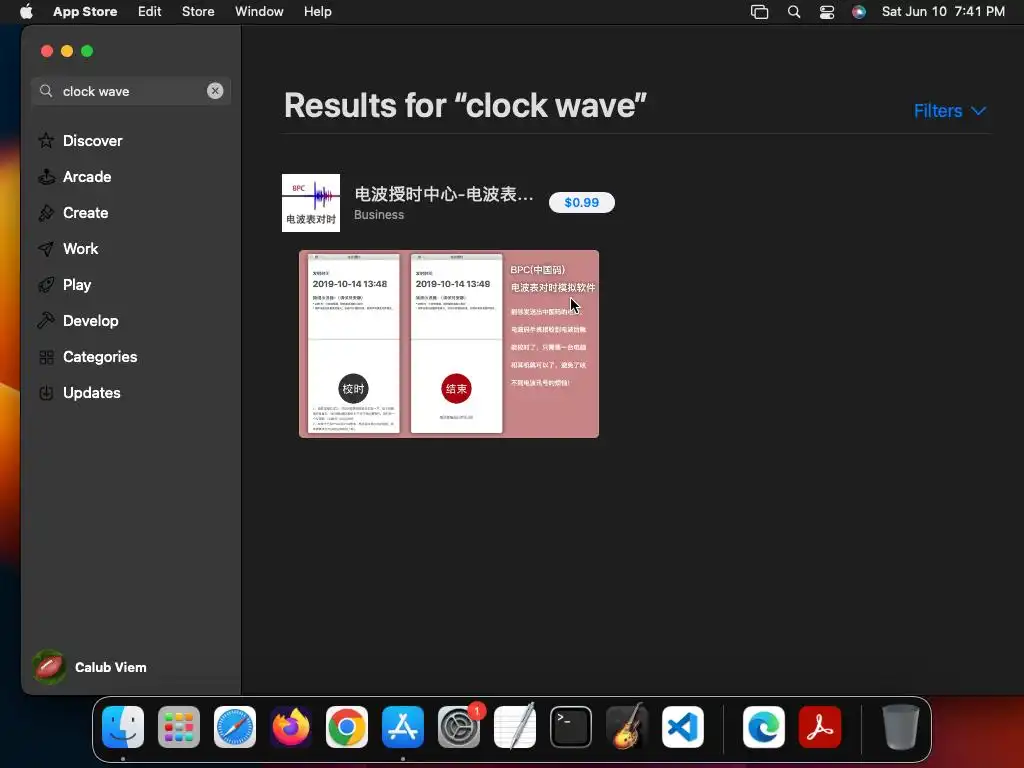The image size is (1024, 768).
Task: Open the Create section
Action: 86,212
